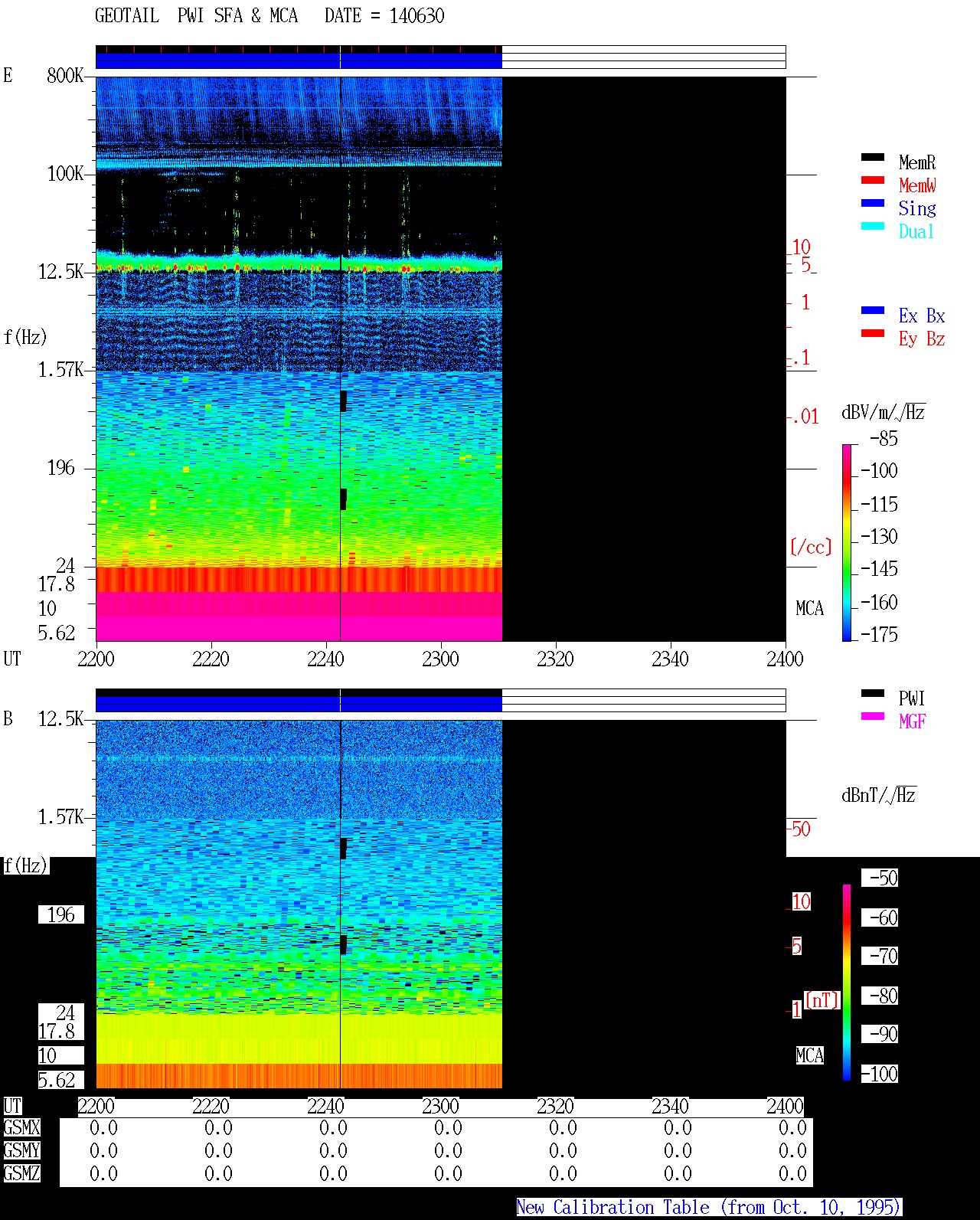Select the red [/cc] density unit label
The height and width of the screenshot is (1220, 980).
pyautogui.click(x=811, y=548)
